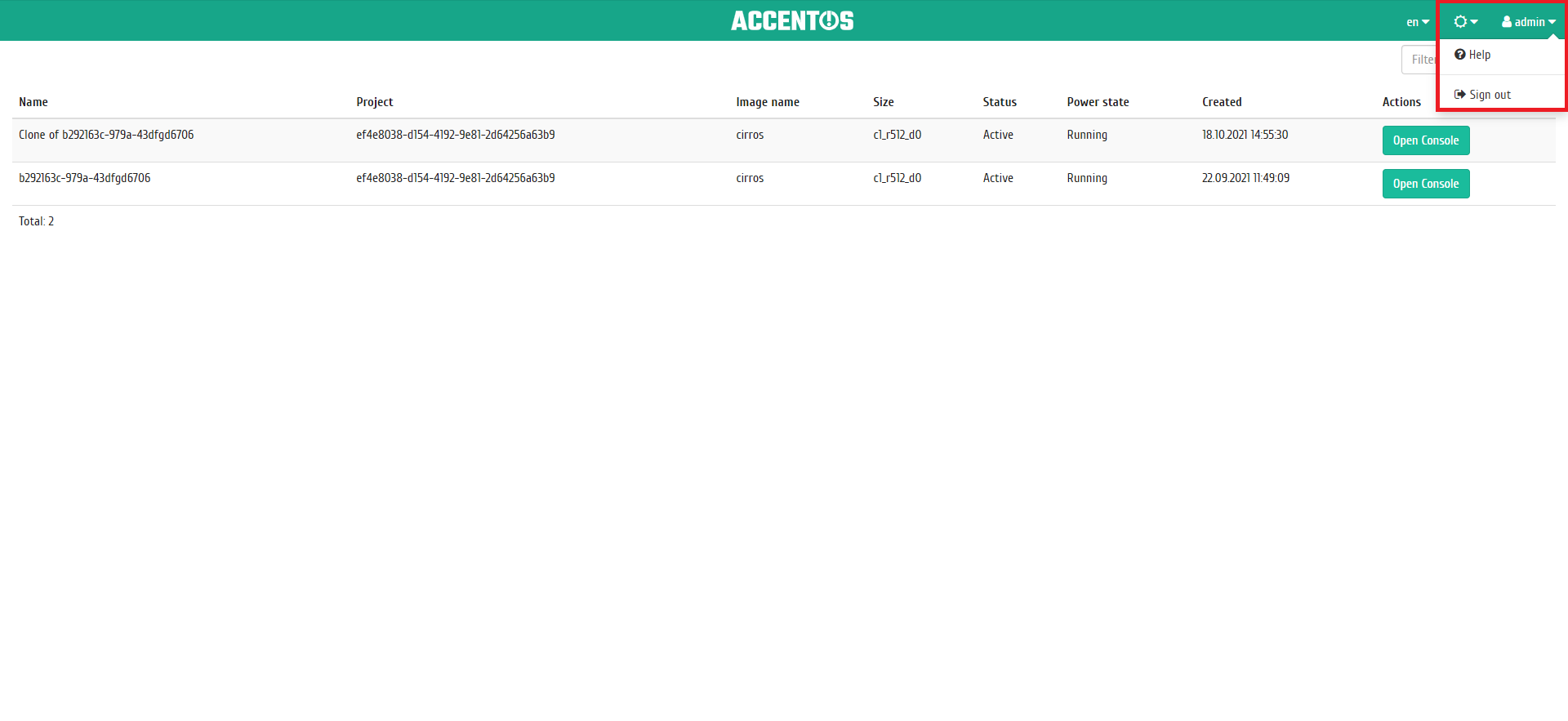Open the en language dropdown

click(1418, 22)
